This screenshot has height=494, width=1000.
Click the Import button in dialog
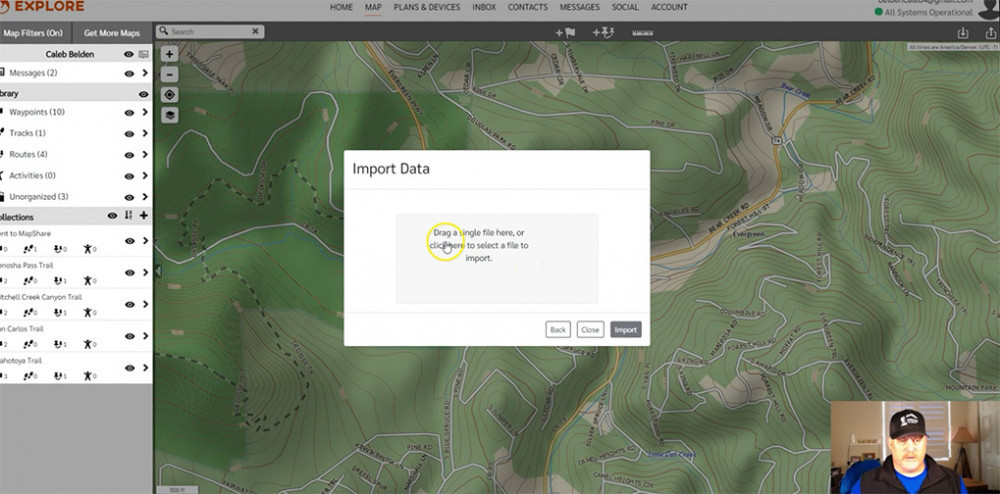(626, 330)
